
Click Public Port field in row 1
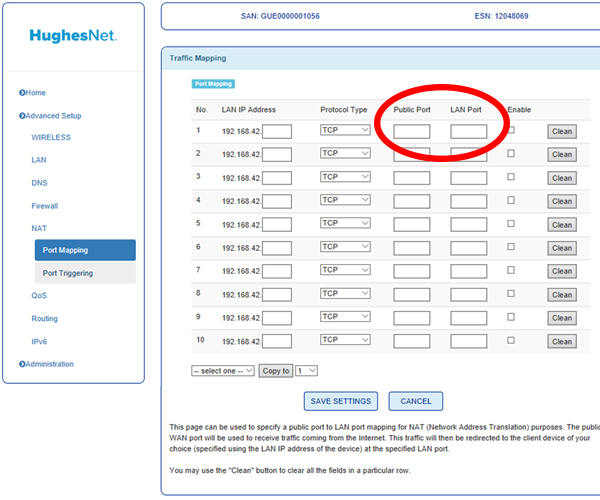pyautogui.click(x=412, y=132)
